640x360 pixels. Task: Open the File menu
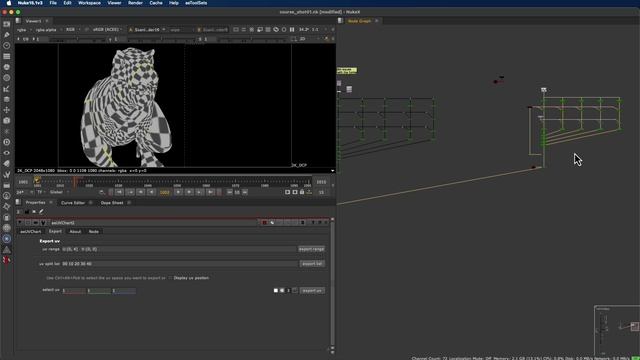click(x=53, y=3)
